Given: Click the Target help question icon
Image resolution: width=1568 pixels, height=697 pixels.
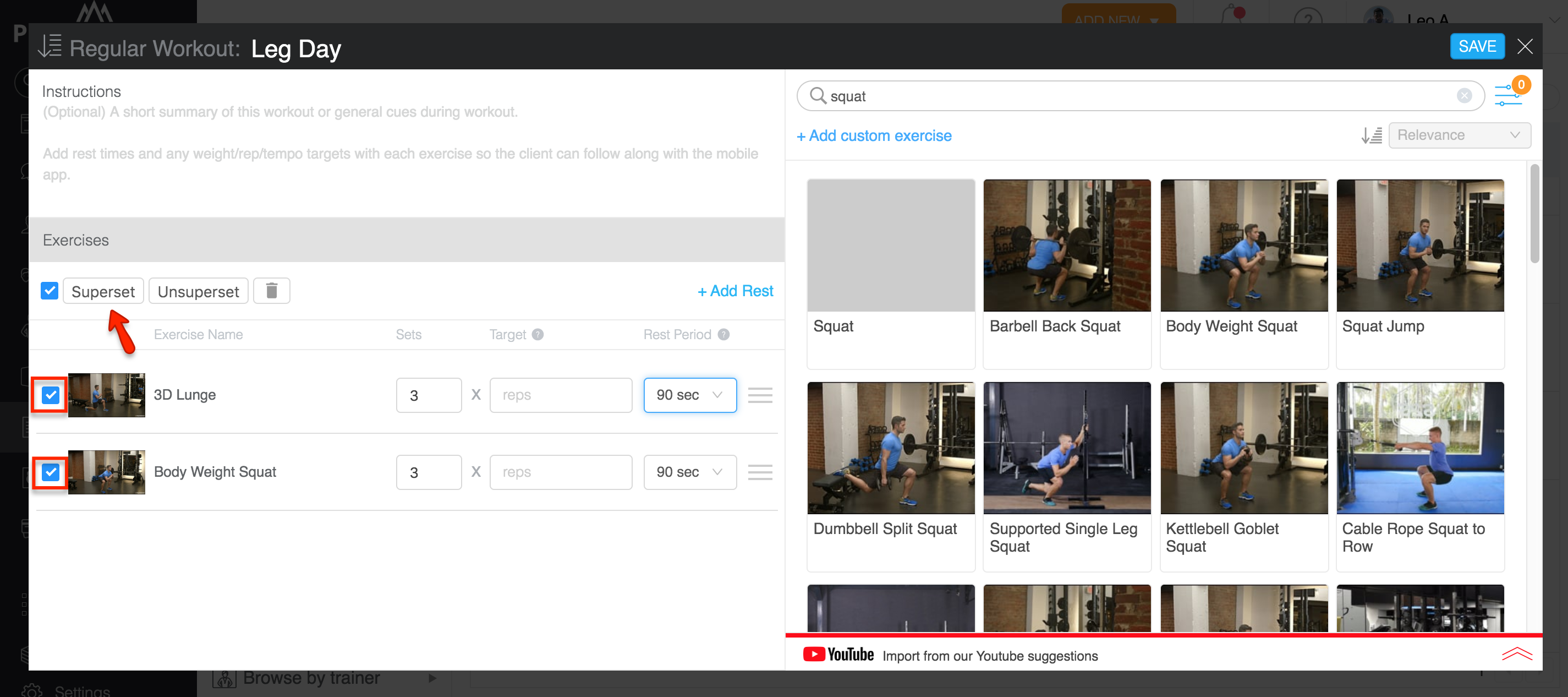Looking at the screenshot, I should pyautogui.click(x=538, y=335).
